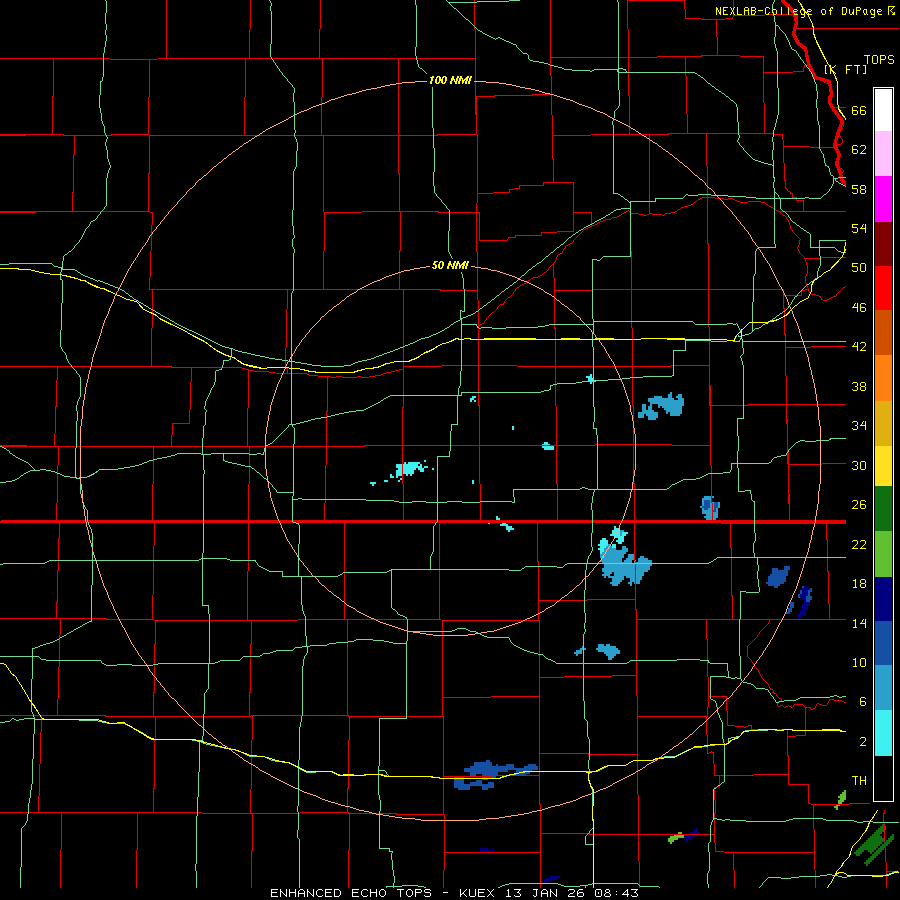Click the '38' scale label

(859, 386)
